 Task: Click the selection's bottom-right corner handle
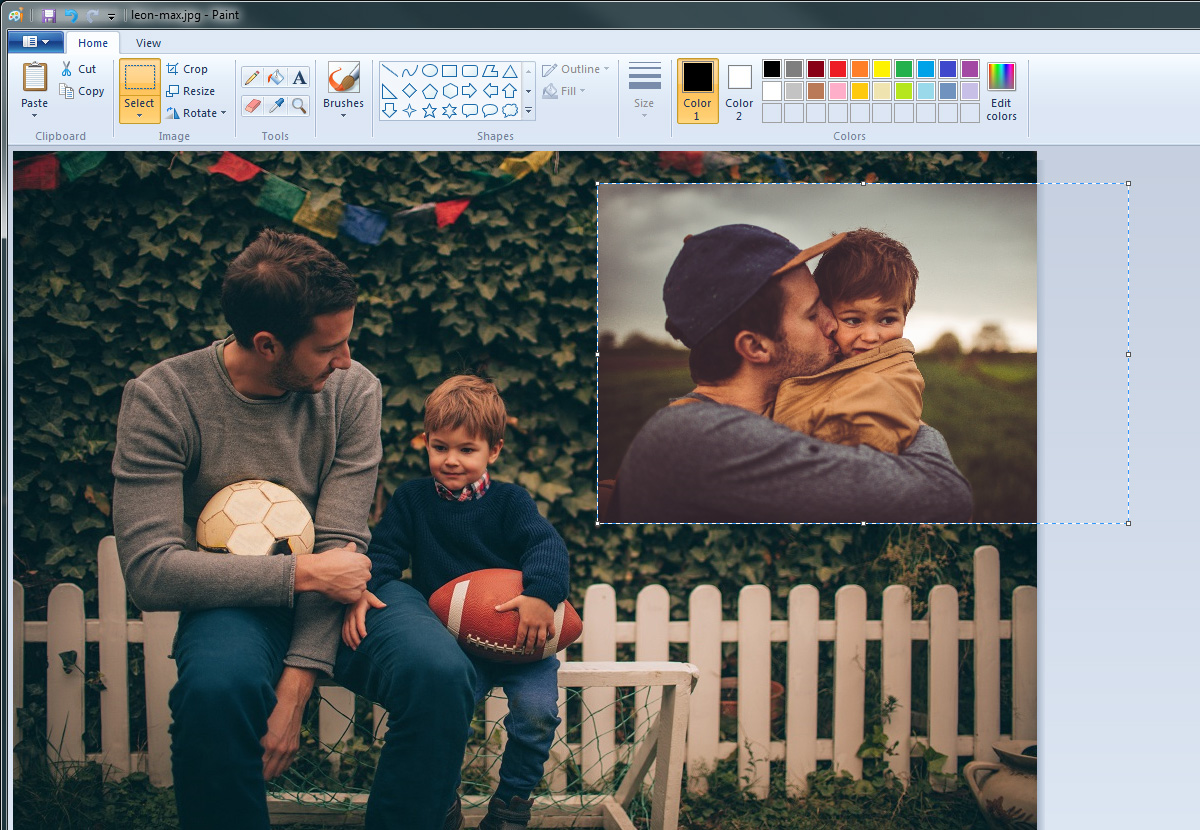[1129, 523]
